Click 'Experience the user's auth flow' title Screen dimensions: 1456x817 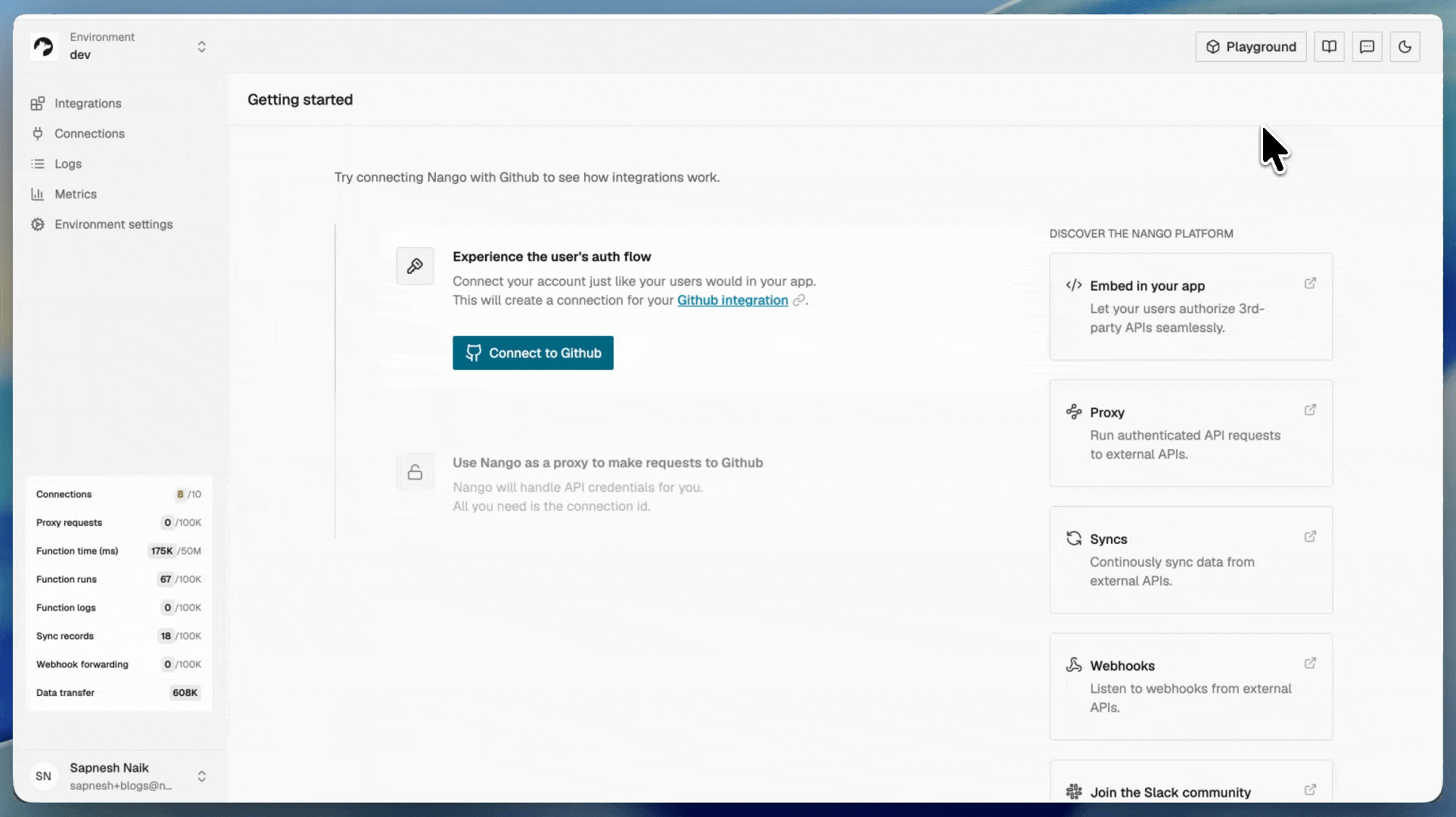pyautogui.click(x=552, y=257)
